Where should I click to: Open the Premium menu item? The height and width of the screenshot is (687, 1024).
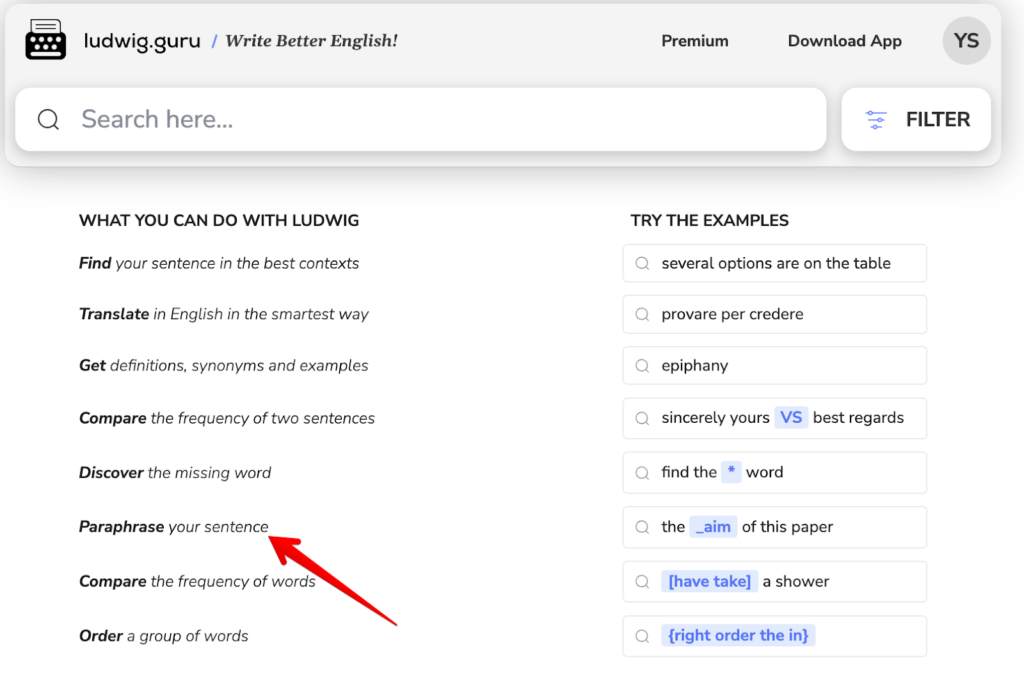coord(694,41)
